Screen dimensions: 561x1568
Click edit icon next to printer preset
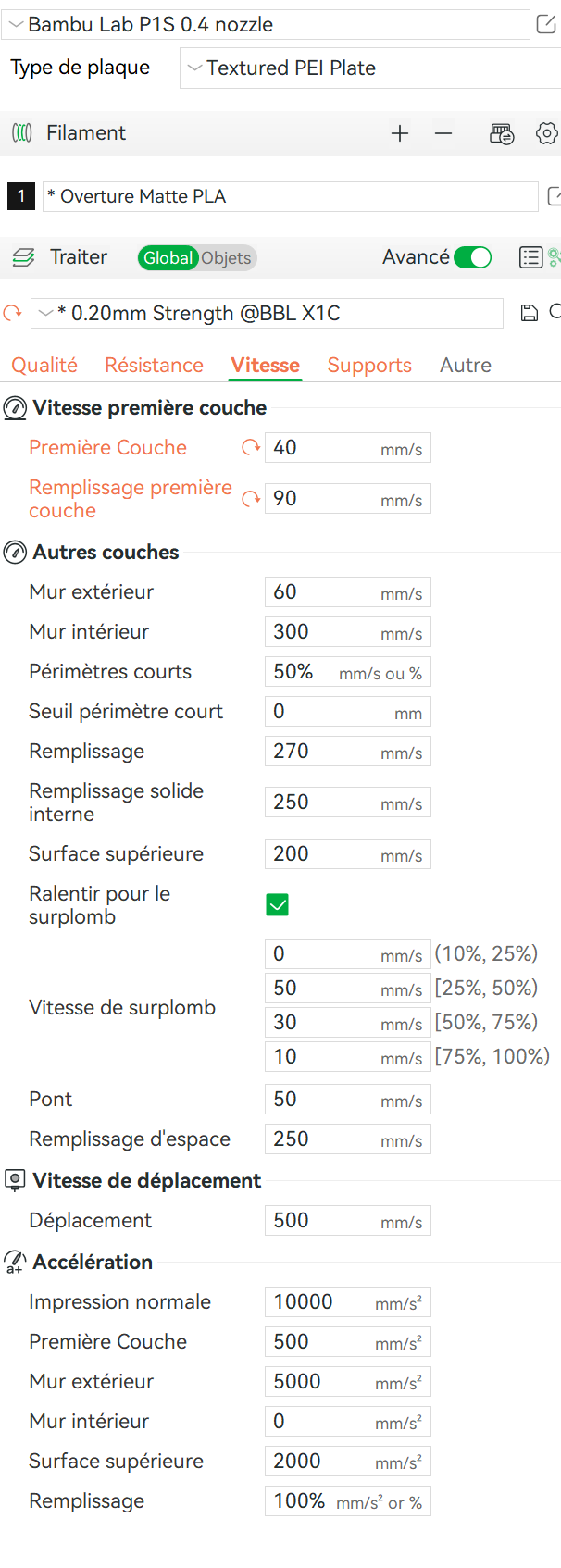[x=546, y=25]
